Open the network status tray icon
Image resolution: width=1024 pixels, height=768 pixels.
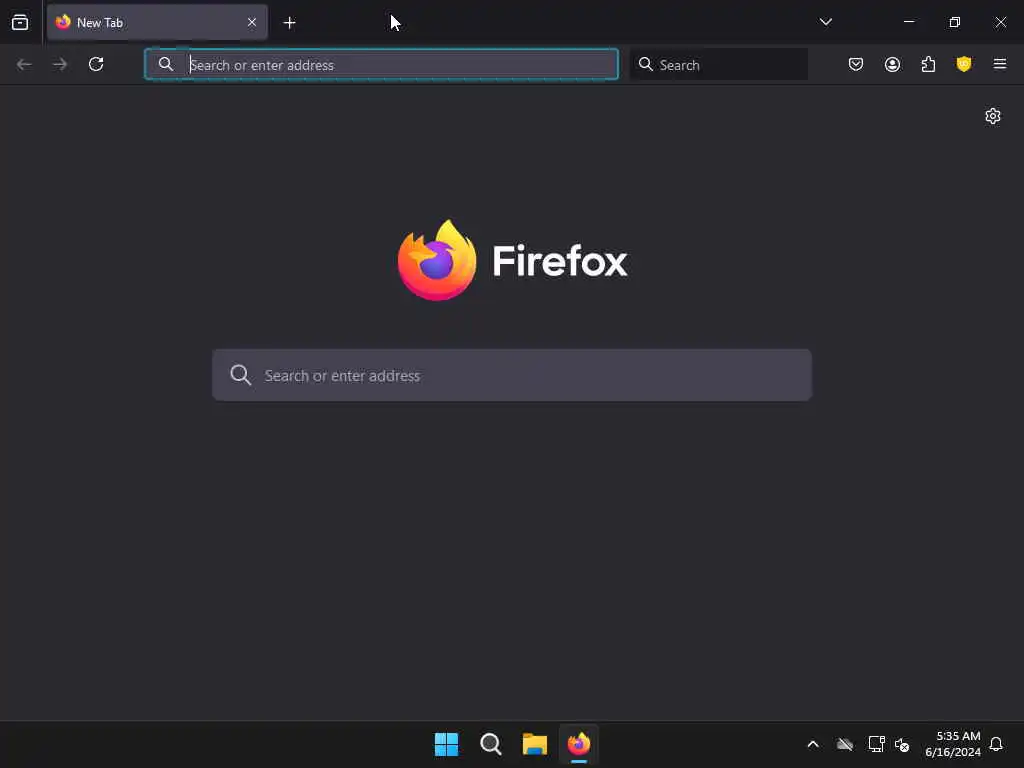876,744
